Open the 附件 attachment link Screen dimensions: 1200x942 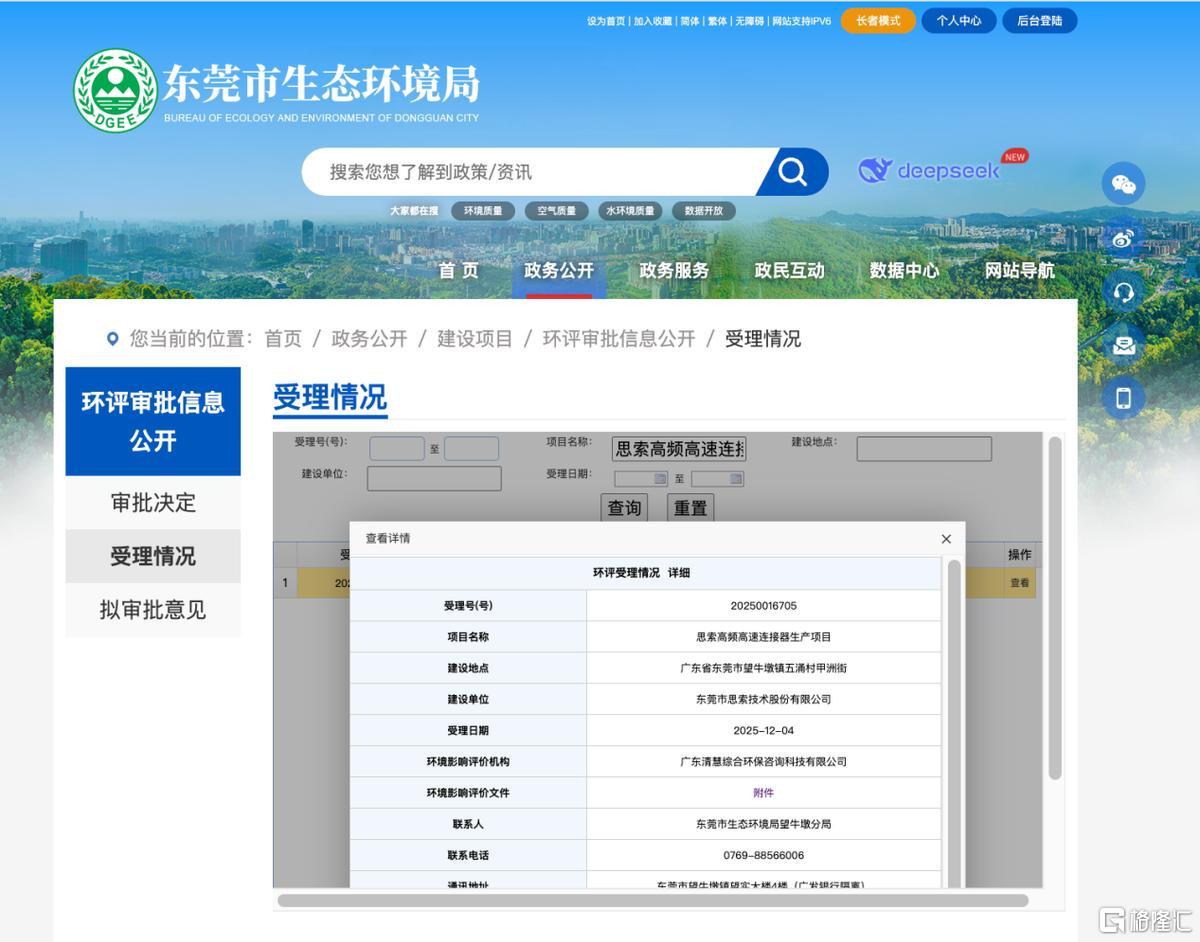(x=763, y=793)
